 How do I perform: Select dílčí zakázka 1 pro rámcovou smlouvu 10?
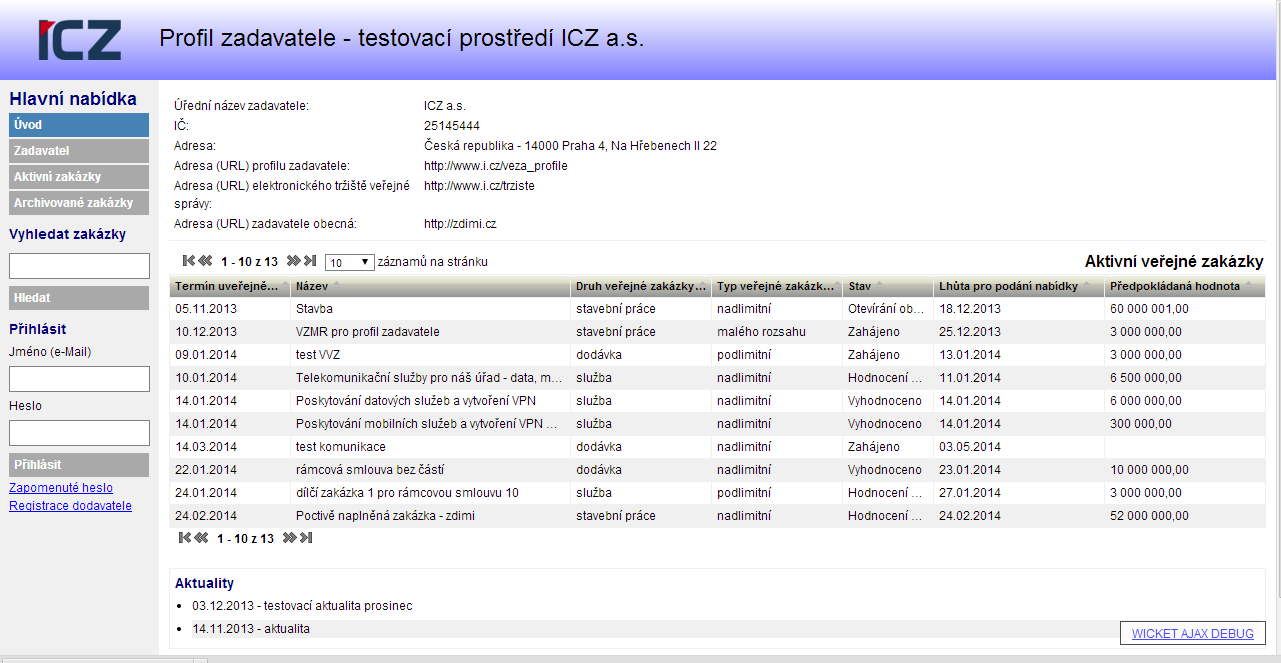(718, 493)
